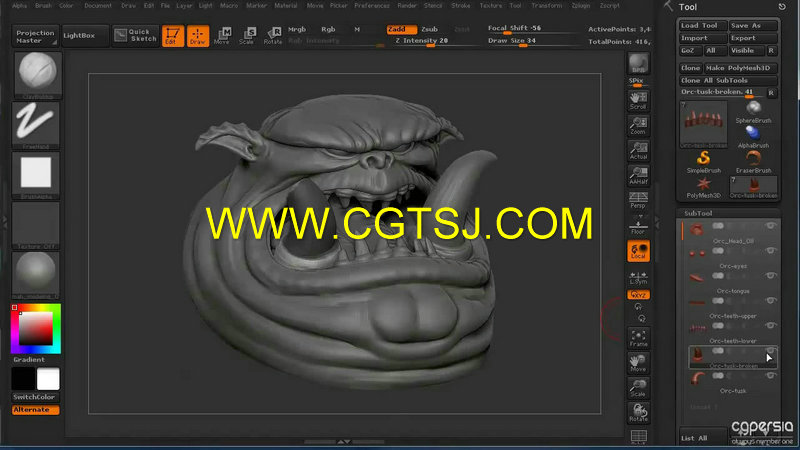Click the Alternate button

point(35,410)
